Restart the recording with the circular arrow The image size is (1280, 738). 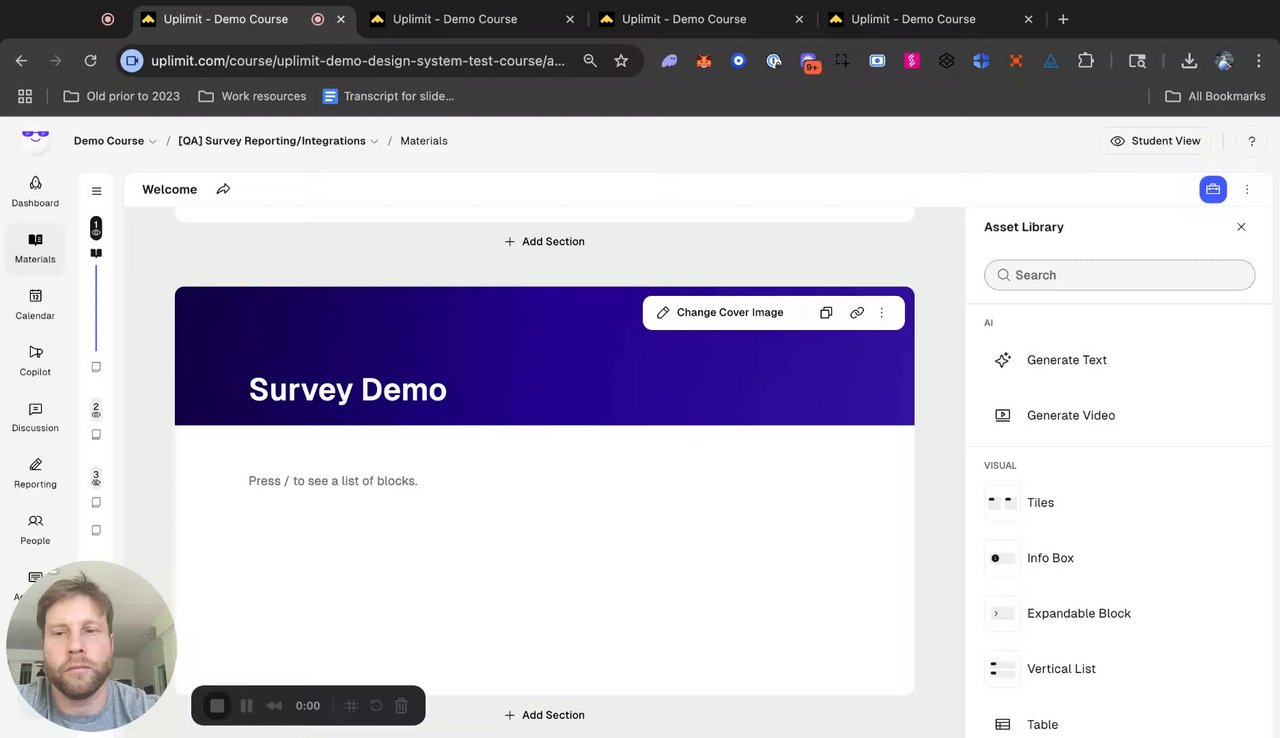[x=376, y=706]
